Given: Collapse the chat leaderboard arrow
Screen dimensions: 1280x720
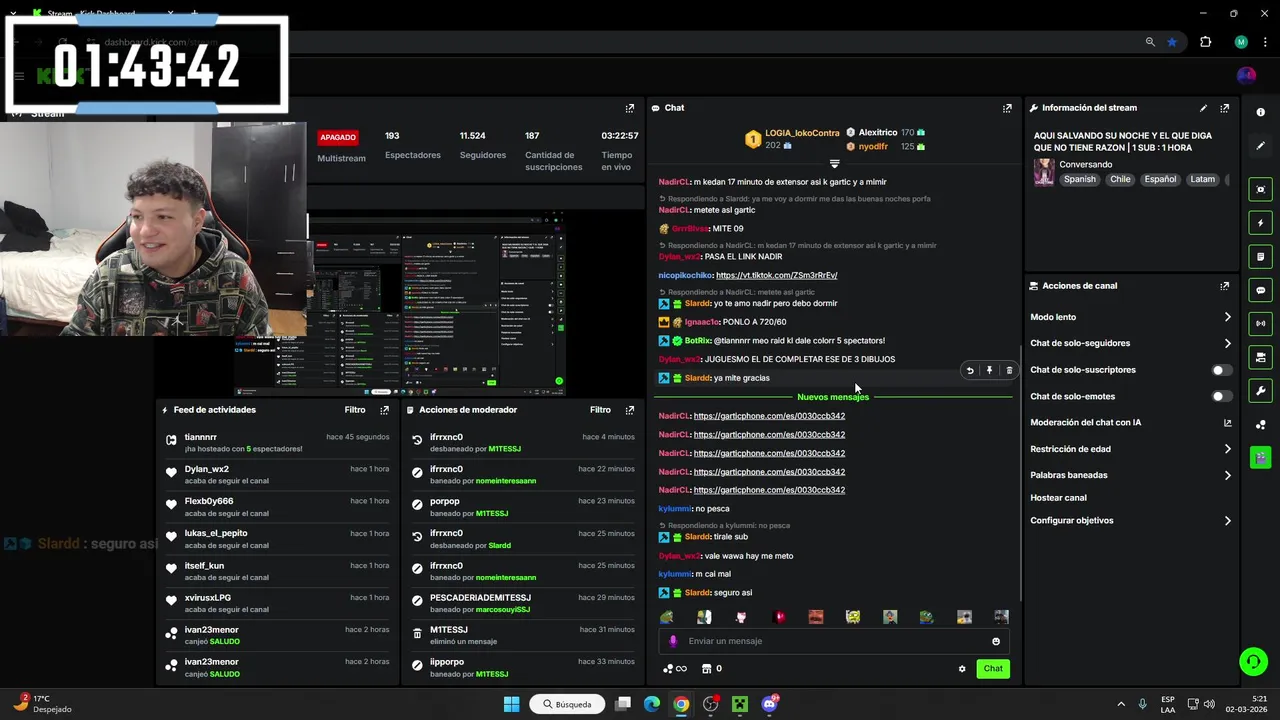Looking at the screenshot, I should [834, 163].
